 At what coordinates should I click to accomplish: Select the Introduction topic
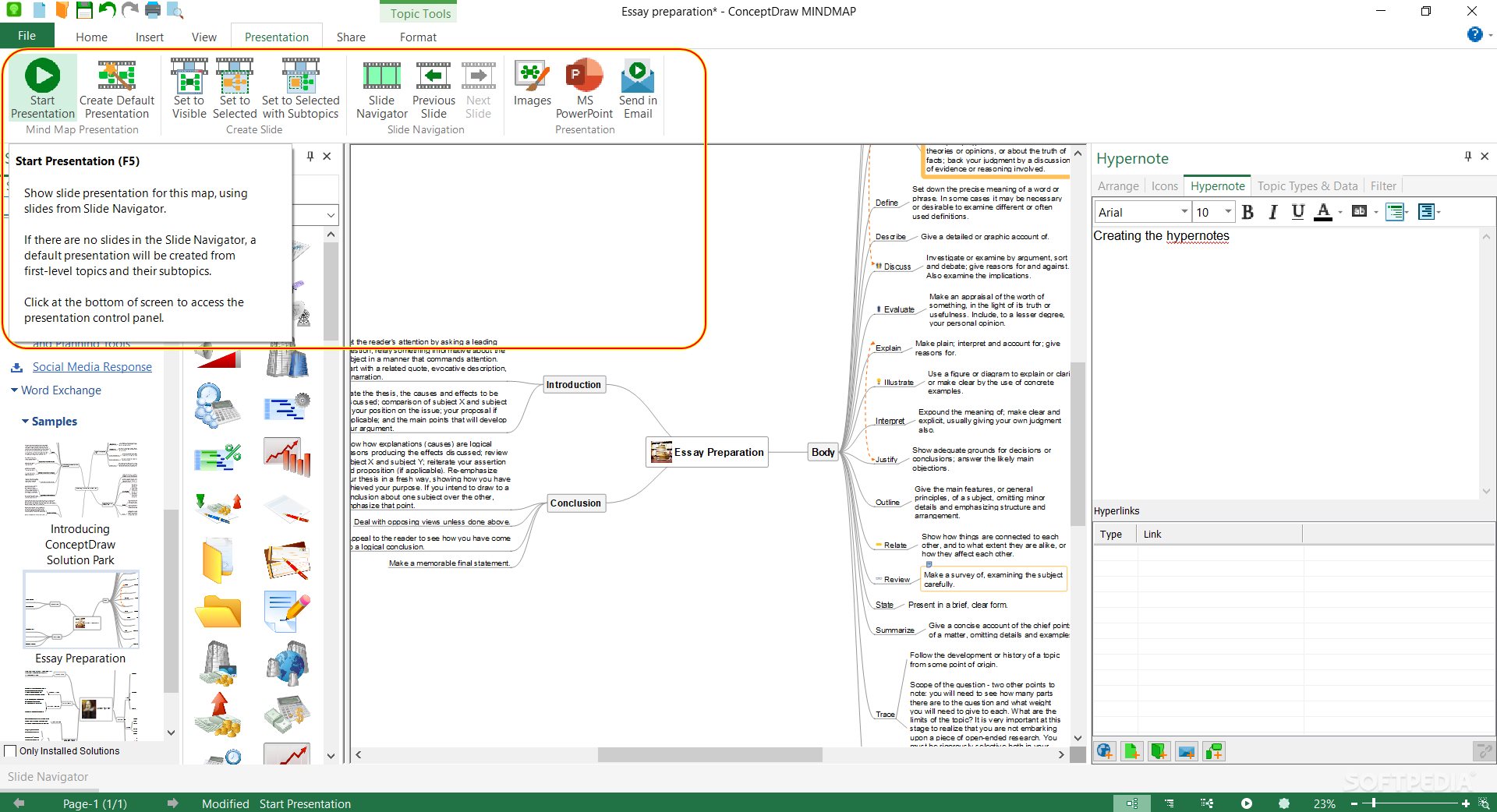click(x=574, y=384)
